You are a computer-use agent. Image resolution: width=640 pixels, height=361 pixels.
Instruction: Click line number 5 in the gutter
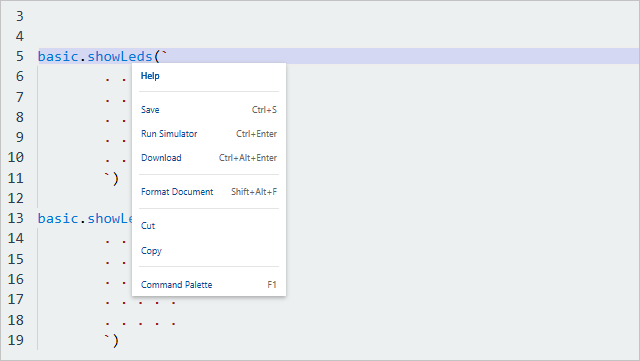(20, 56)
